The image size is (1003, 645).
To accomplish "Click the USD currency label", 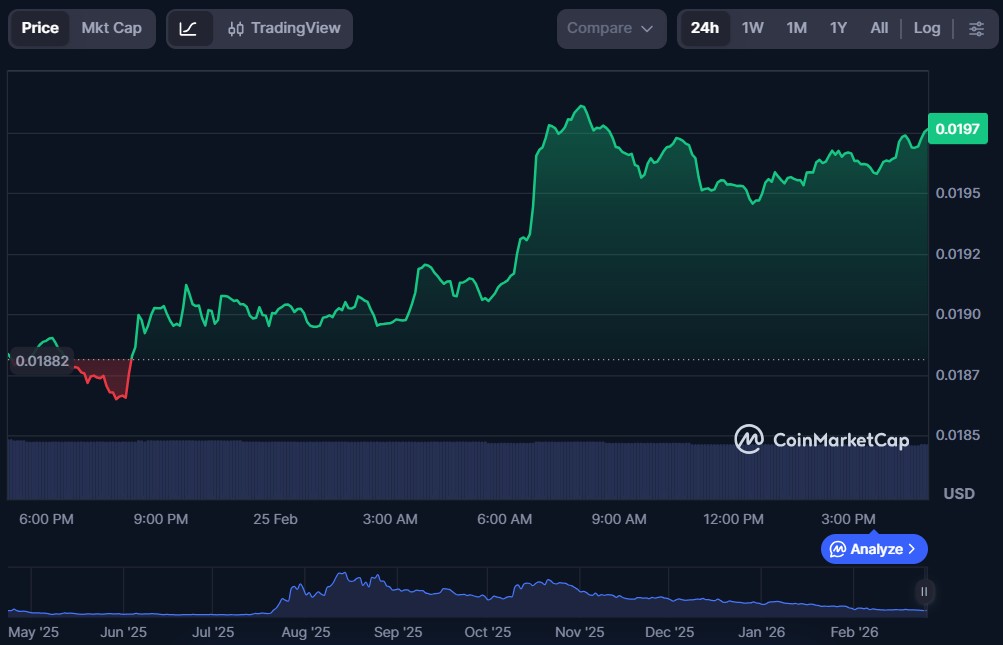I will pyautogui.click(x=959, y=494).
